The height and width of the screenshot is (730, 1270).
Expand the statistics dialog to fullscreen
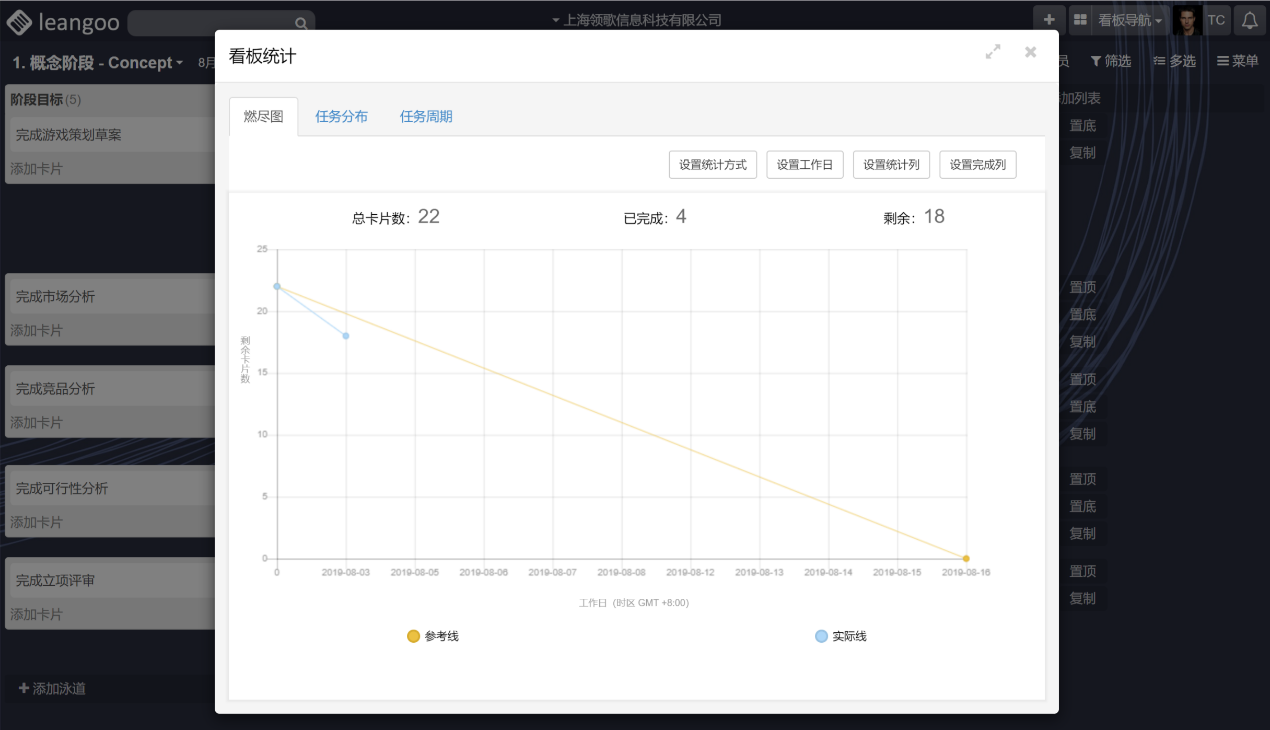click(993, 52)
